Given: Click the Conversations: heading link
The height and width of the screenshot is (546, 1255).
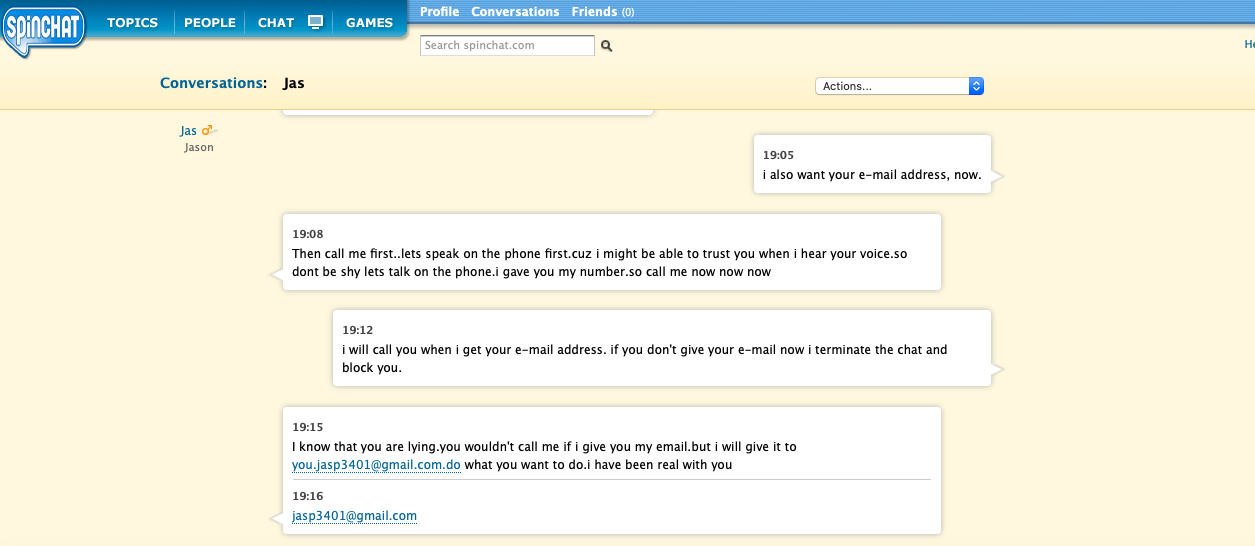Looking at the screenshot, I should [213, 83].
